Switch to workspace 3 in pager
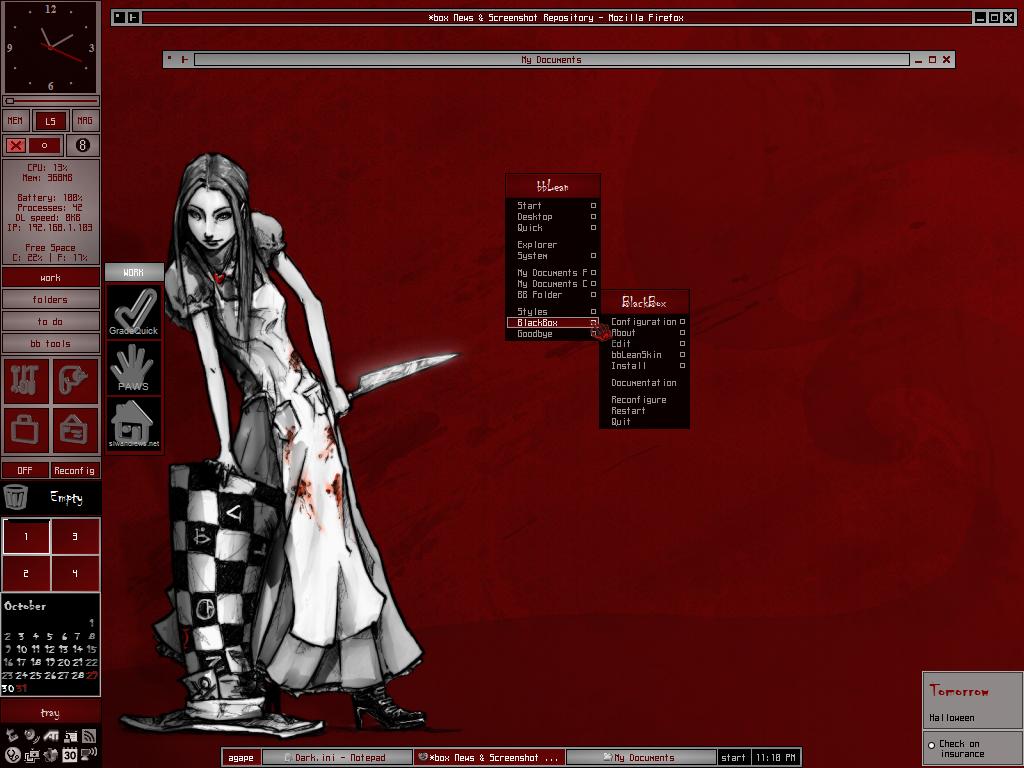Viewport: 1024px width, 768px height. [x=75, y=536]
